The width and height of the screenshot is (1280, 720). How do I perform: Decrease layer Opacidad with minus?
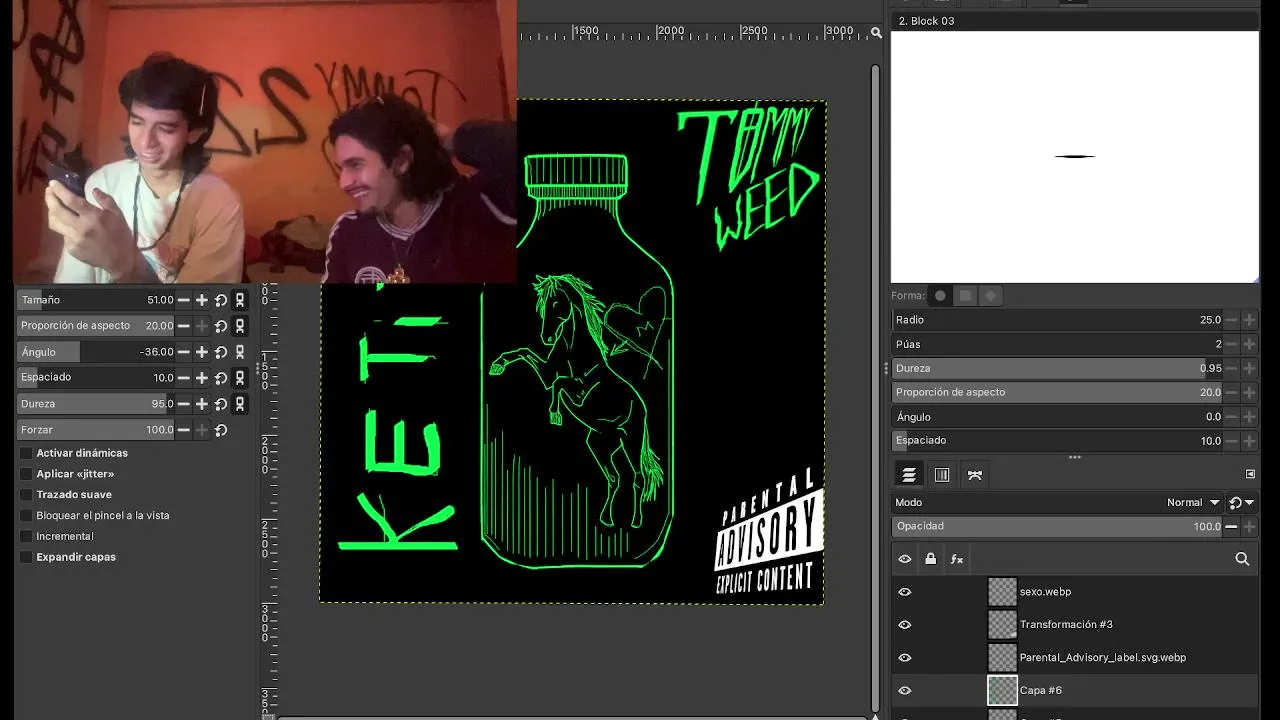pos(1231,527)
